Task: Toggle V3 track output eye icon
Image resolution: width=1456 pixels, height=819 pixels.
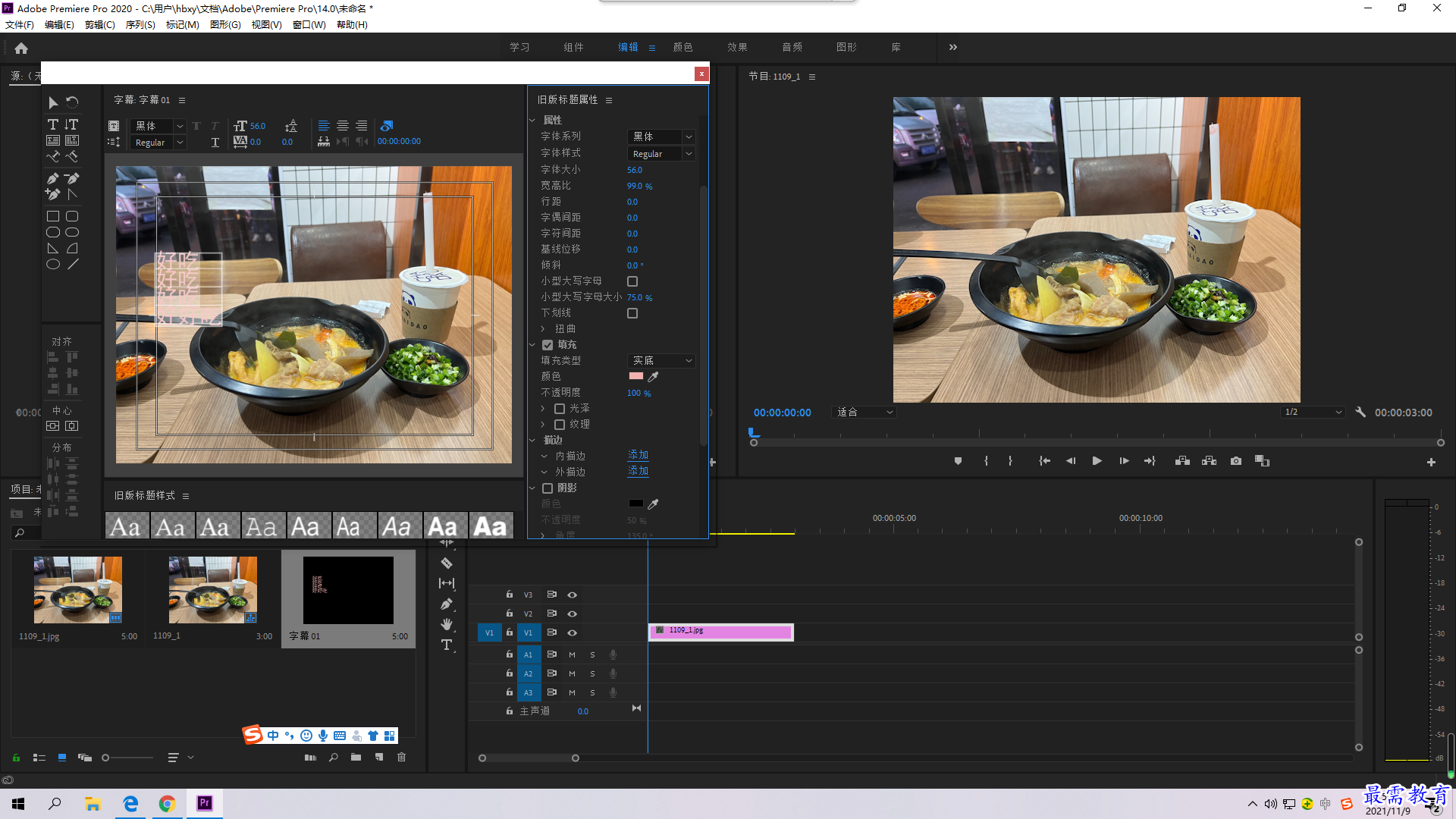Action: tap(573, 595)
